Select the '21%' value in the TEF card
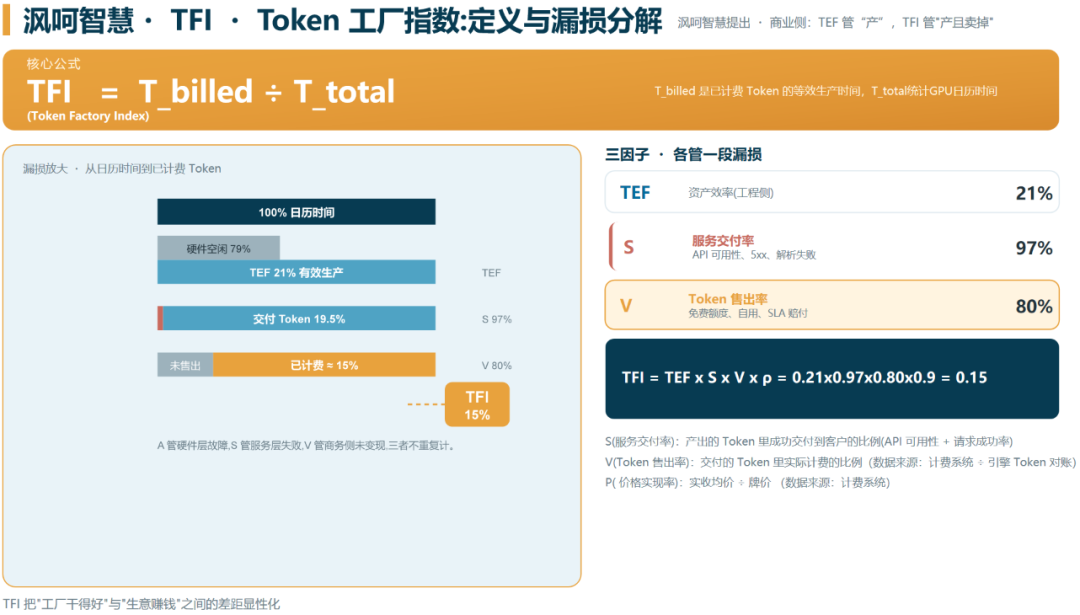The width and height of the screenshot is (1080, 615). (1034, 194)
